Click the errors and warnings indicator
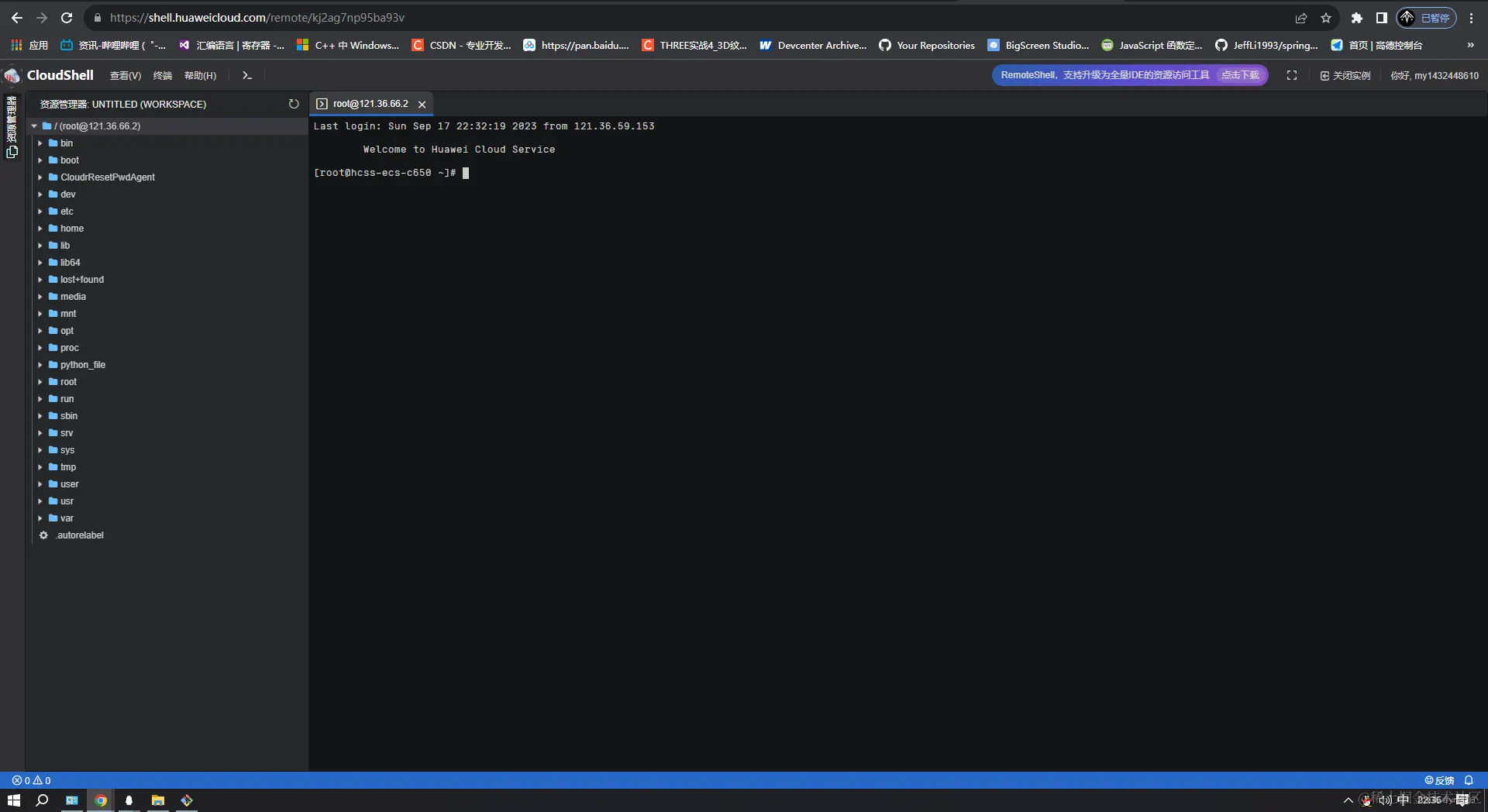 pyautogui.click(x=31, y=780)
